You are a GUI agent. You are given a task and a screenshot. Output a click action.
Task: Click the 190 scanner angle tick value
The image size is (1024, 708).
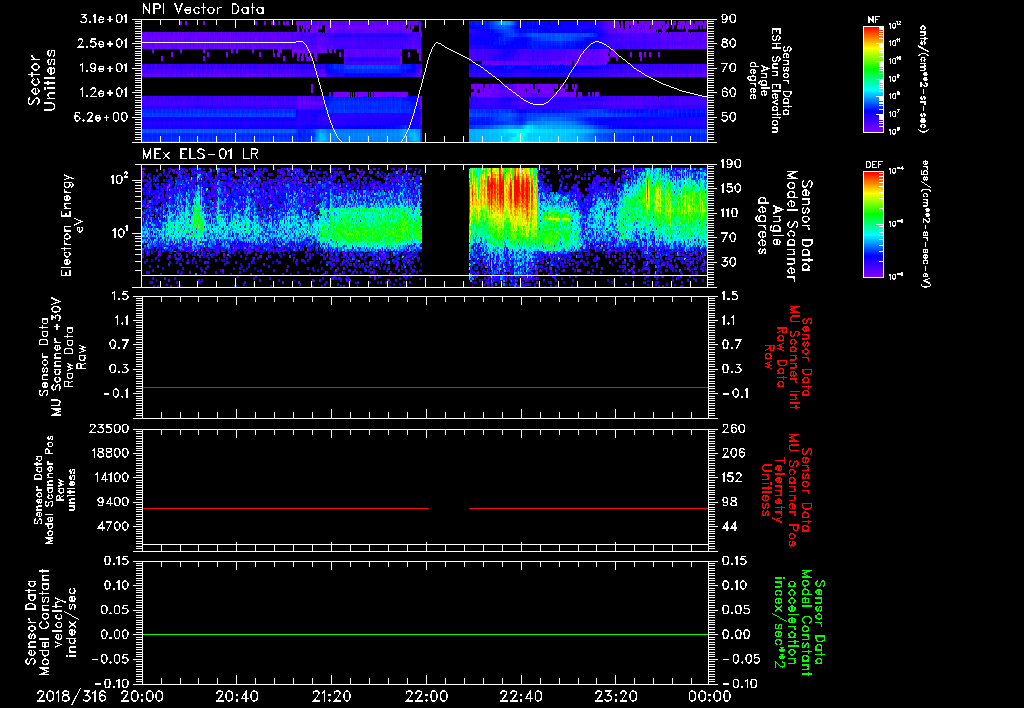[x=731, y=164]
